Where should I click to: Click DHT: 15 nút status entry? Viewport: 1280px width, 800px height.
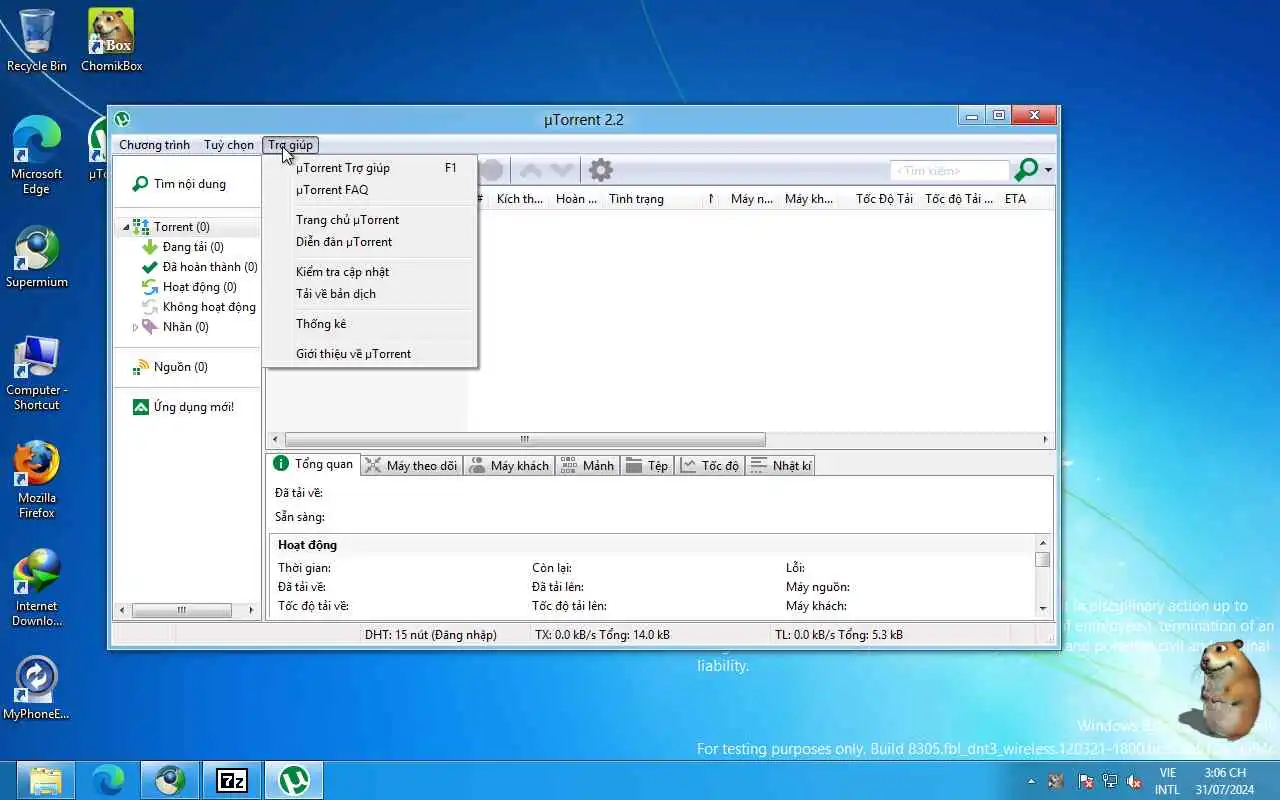[x=430, y=635]
